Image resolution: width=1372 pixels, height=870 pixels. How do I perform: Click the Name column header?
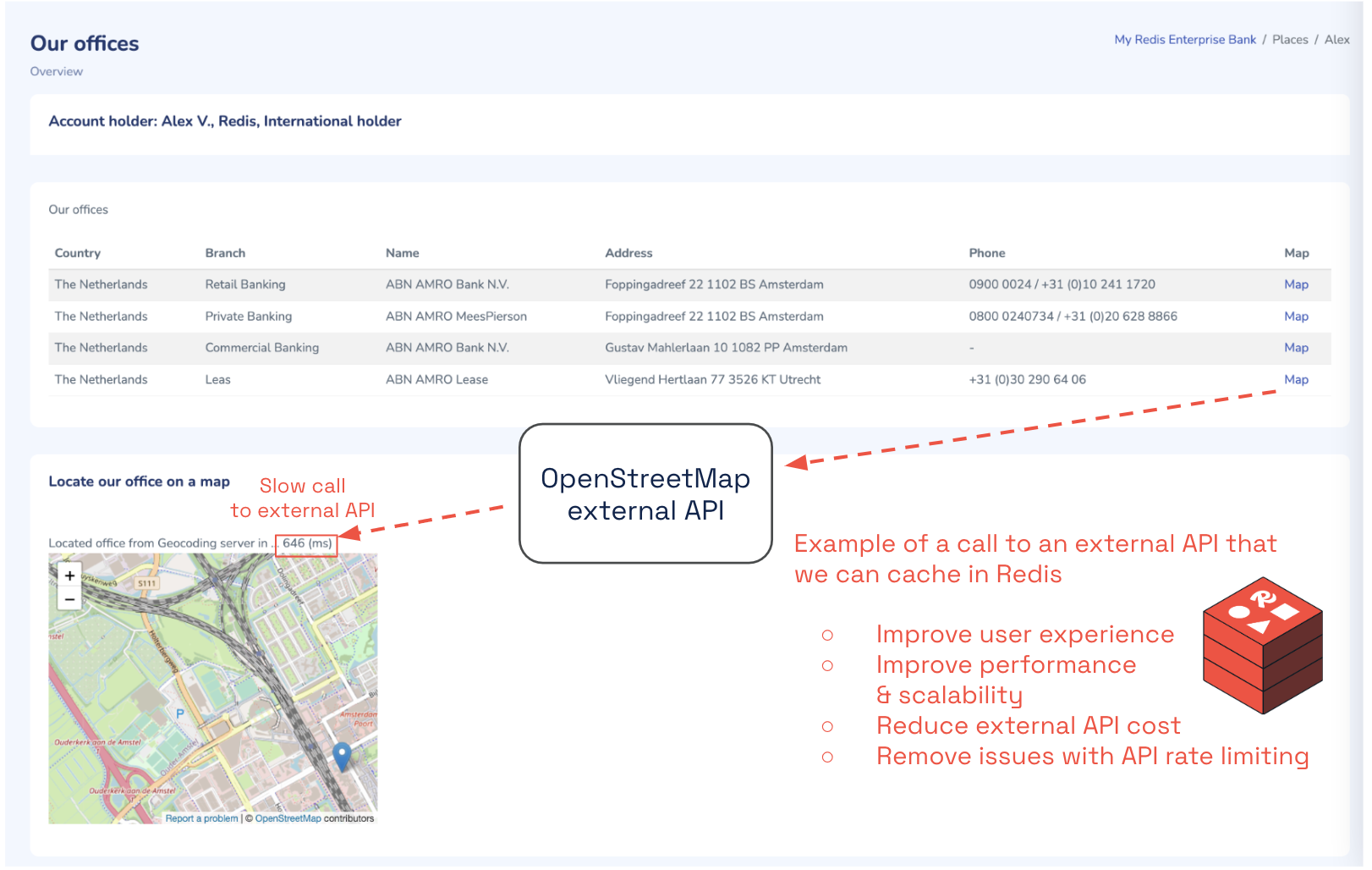[403, 253]
